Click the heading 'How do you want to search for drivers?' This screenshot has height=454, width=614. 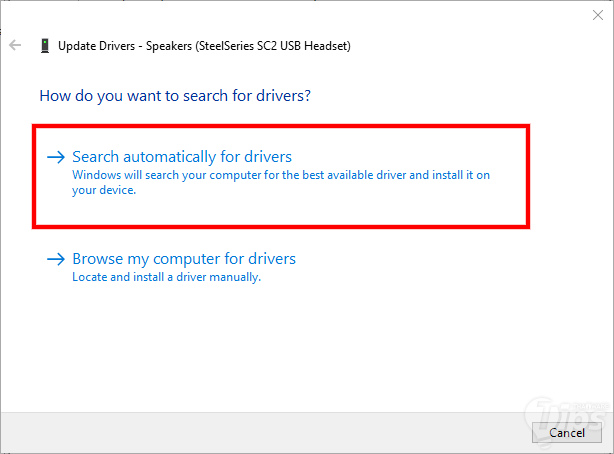[175, 96]
